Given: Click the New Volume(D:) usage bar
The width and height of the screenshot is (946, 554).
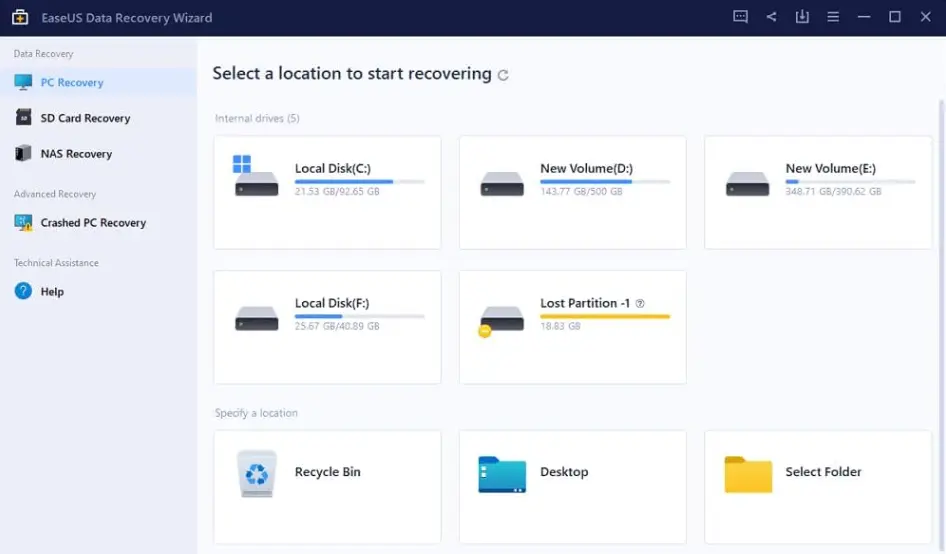Looking at the screenshot, I should (605, 181).
